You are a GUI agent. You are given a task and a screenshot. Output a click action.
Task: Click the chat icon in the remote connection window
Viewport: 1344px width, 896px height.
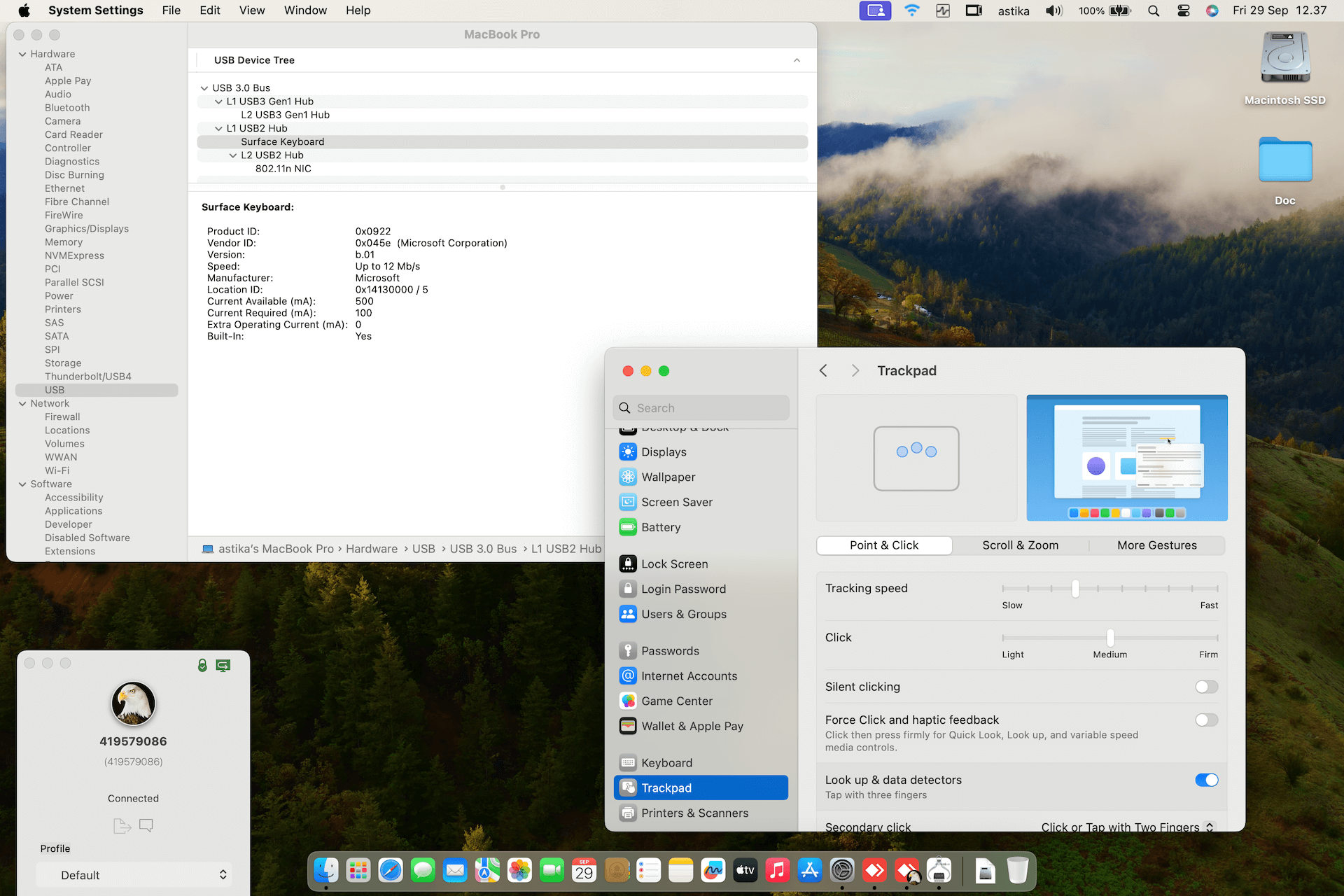click(x=146, y=826)
